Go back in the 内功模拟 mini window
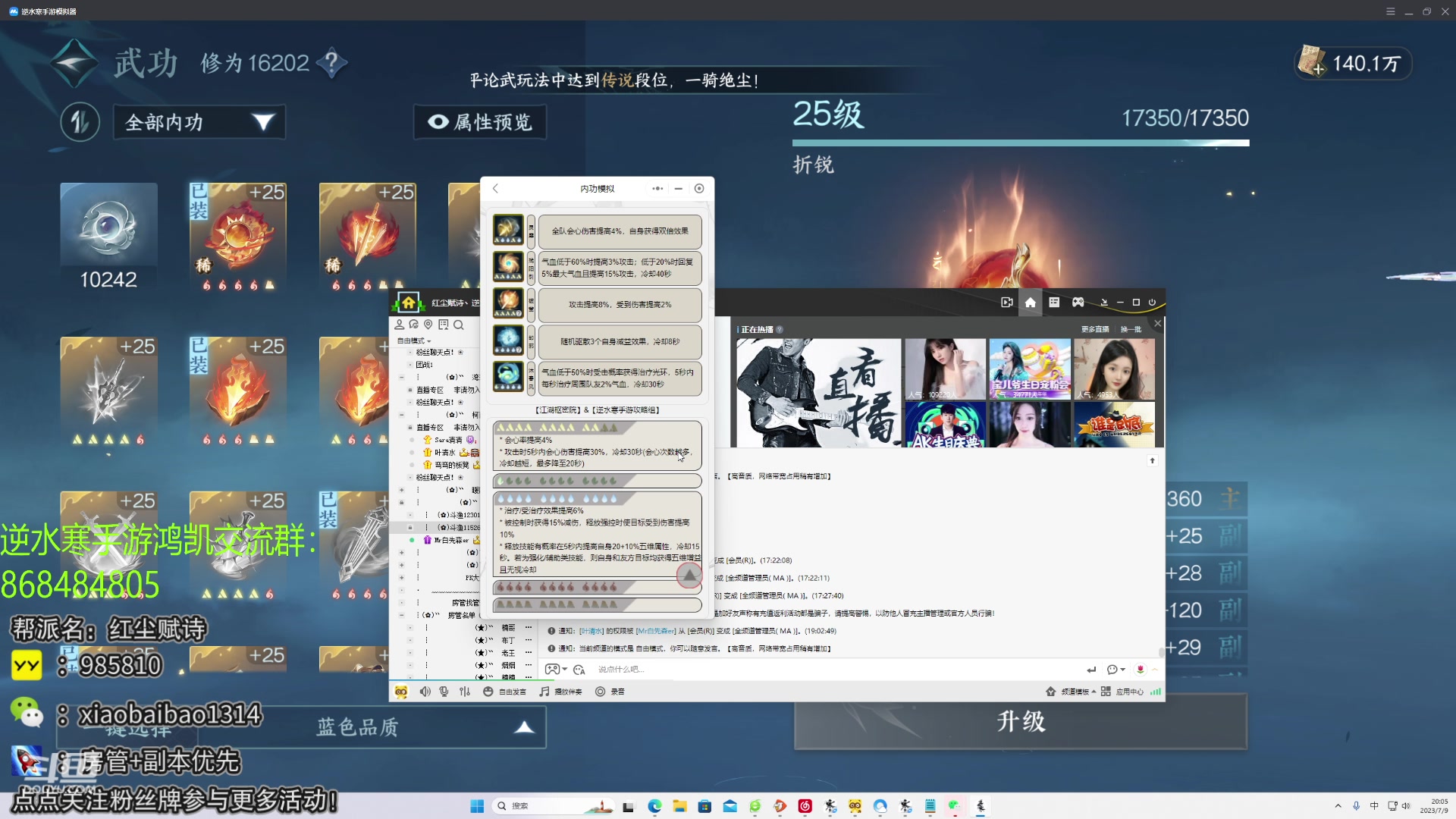1456x819 pixels. pos(495,189)
